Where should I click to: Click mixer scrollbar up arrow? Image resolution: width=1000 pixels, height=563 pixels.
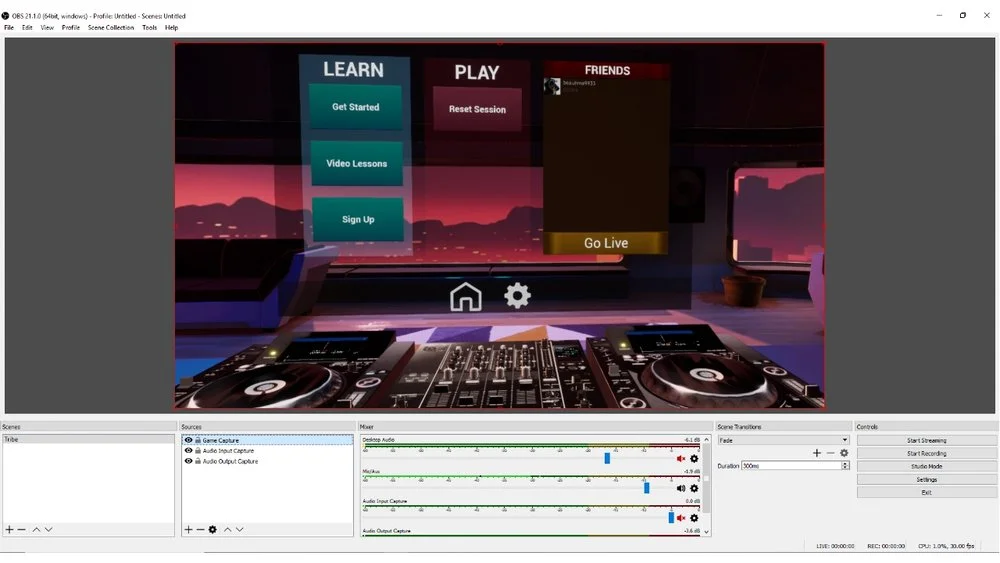tap(706, 440)
